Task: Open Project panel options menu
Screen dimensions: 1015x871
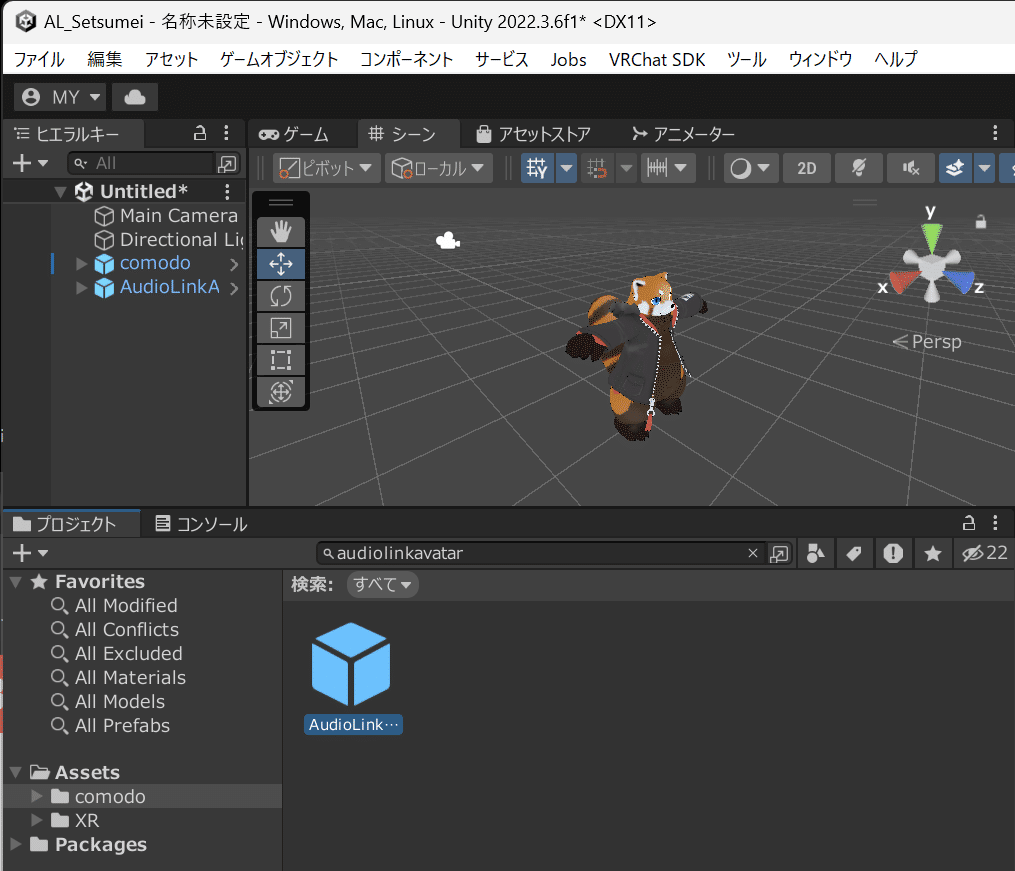Action: tap(995, 523)
